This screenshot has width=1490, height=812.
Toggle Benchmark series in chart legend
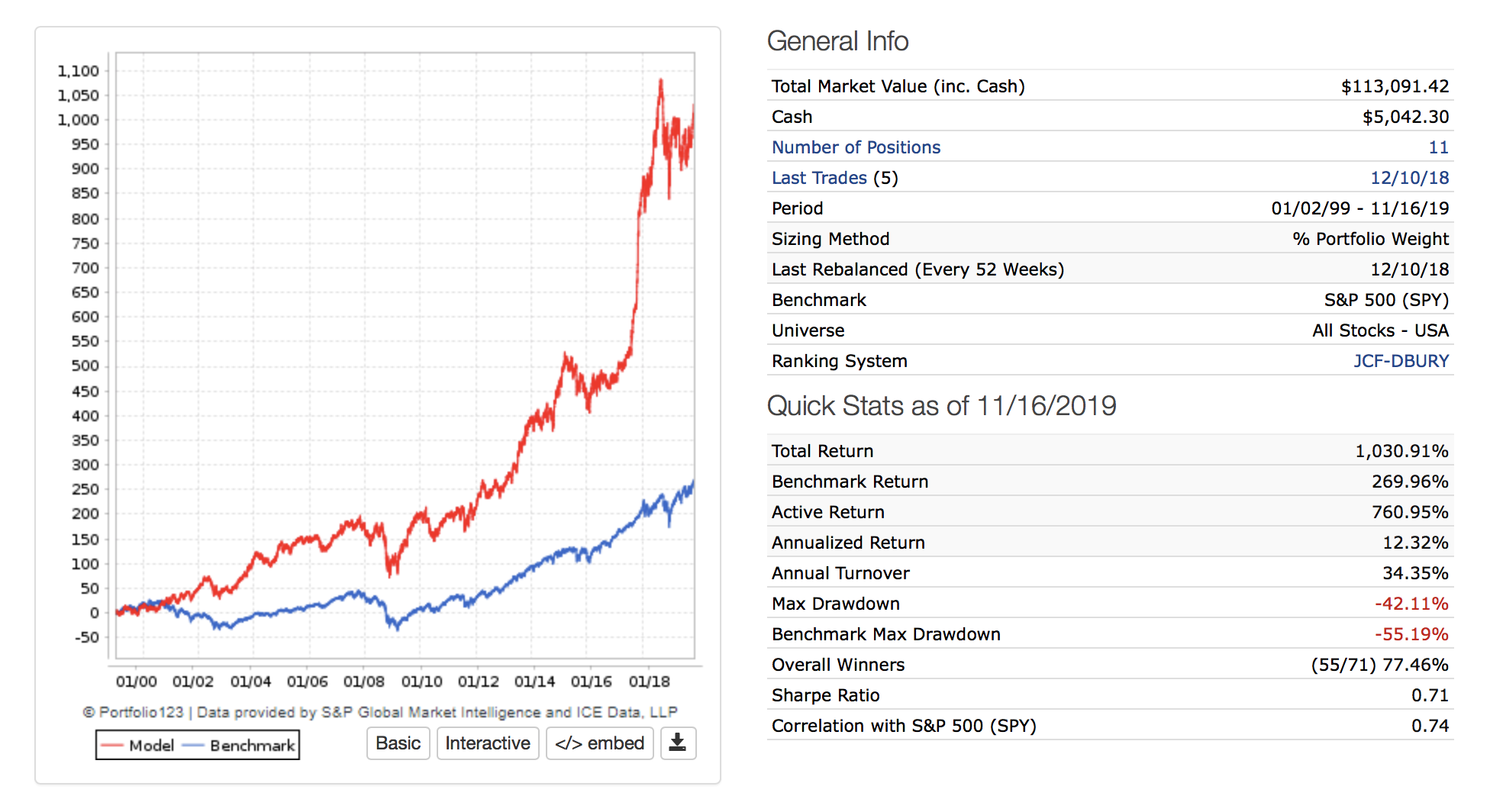pos(252,746)
